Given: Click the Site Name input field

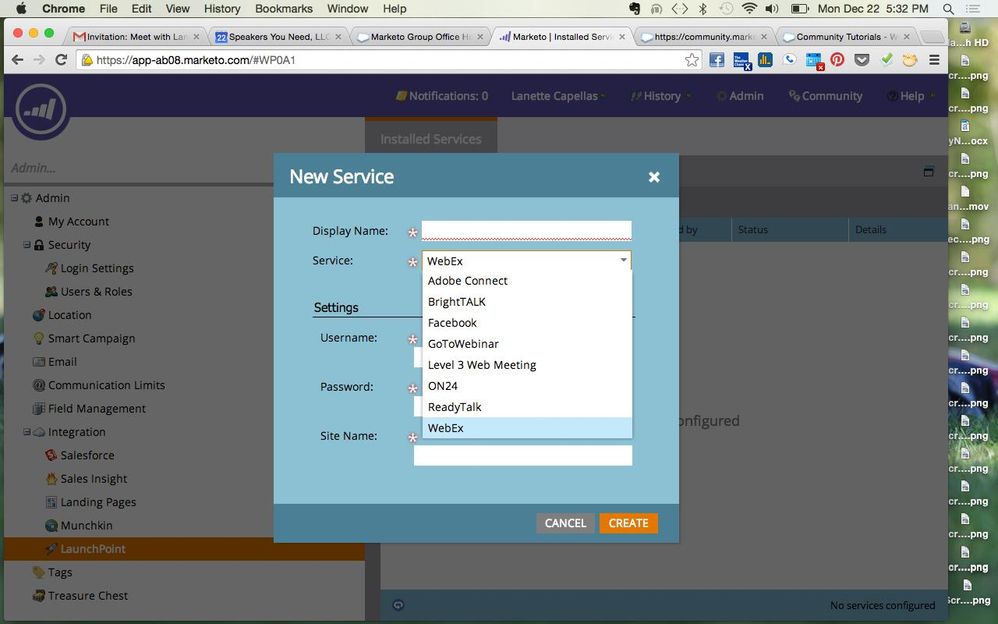Looking at the screenshot, I should [523, 455].
